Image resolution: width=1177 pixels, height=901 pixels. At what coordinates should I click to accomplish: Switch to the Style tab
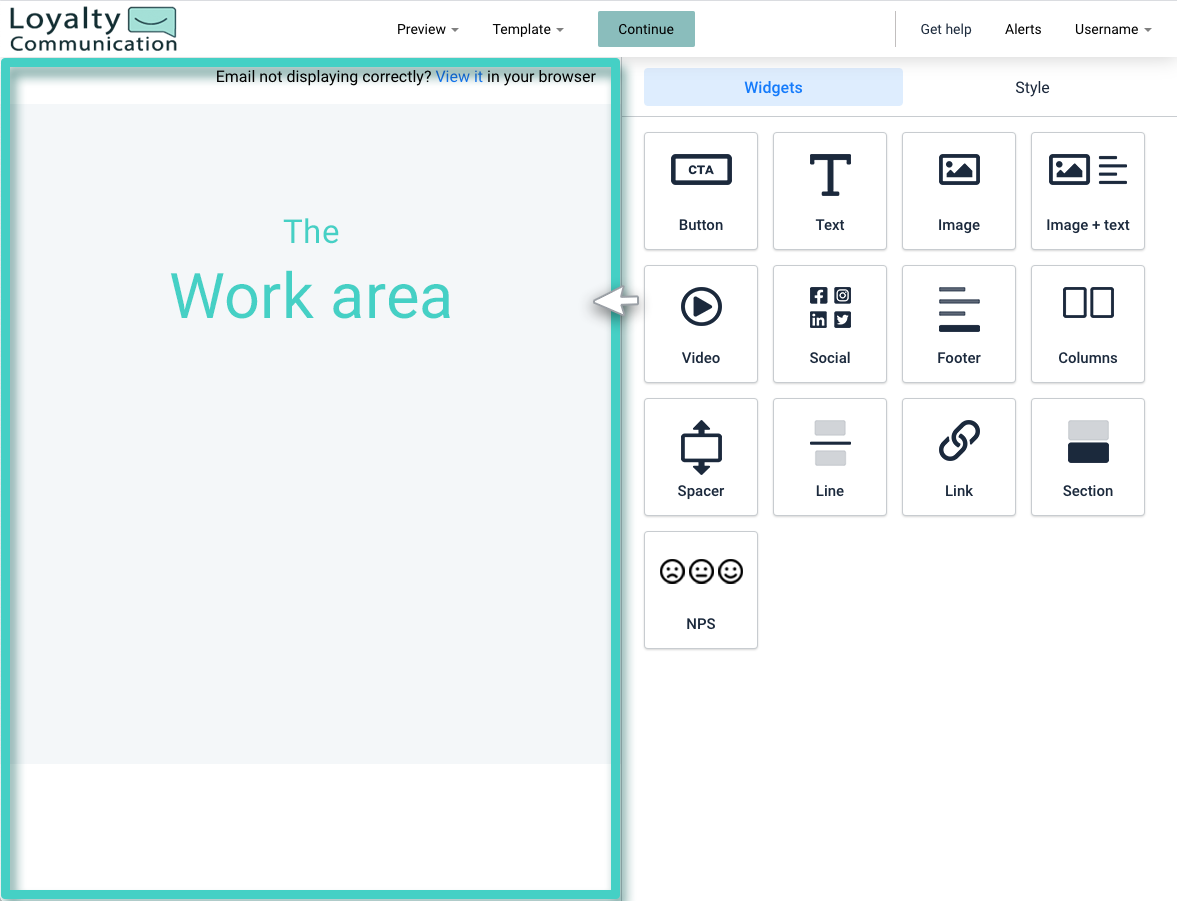point(1032,87)
